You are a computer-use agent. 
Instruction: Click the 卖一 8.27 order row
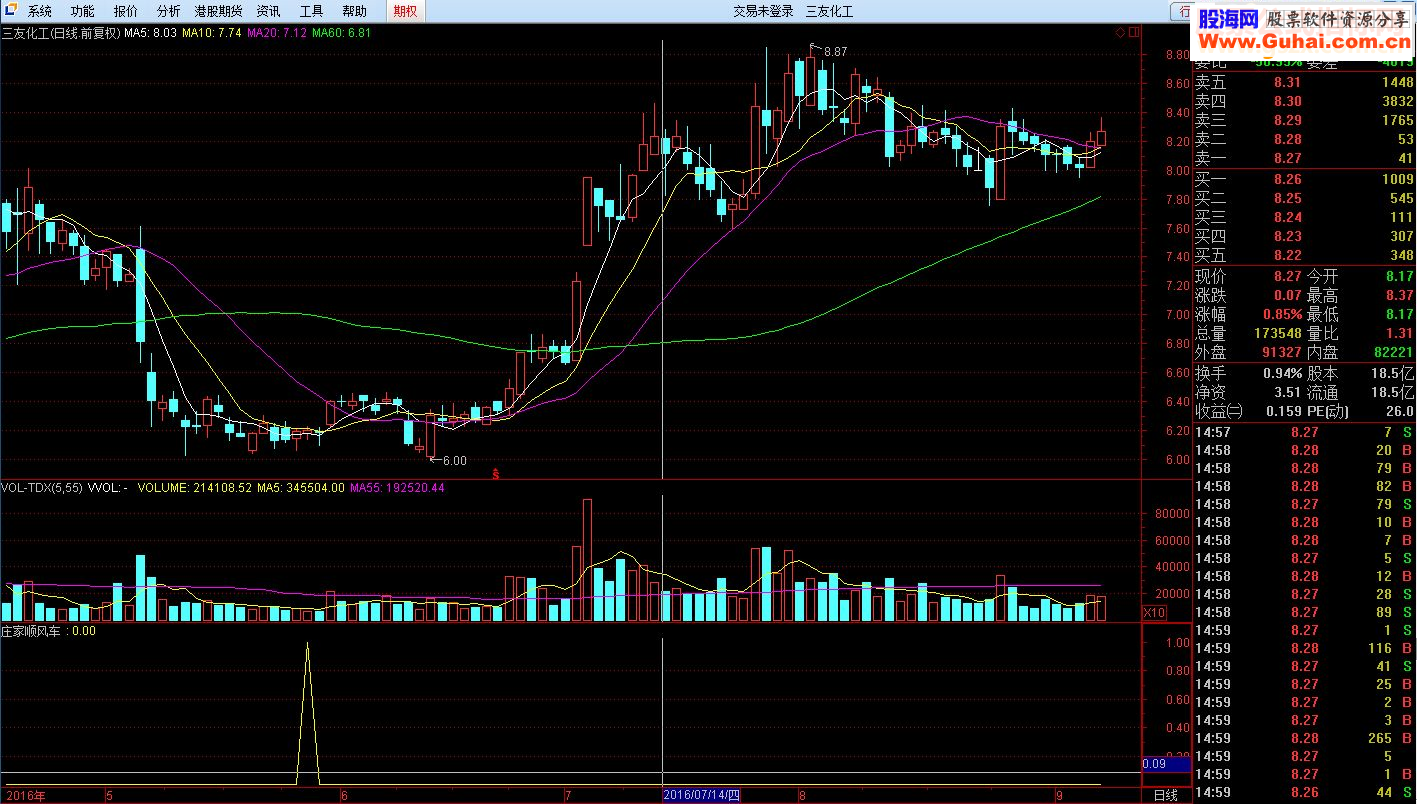tap(1305, 158)
